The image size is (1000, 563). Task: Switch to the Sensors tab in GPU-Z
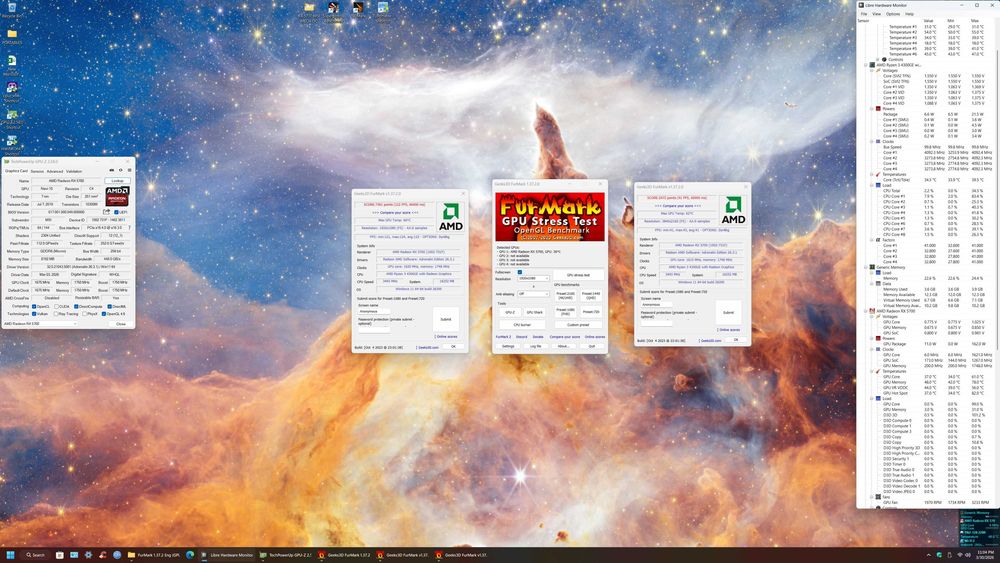37,171
